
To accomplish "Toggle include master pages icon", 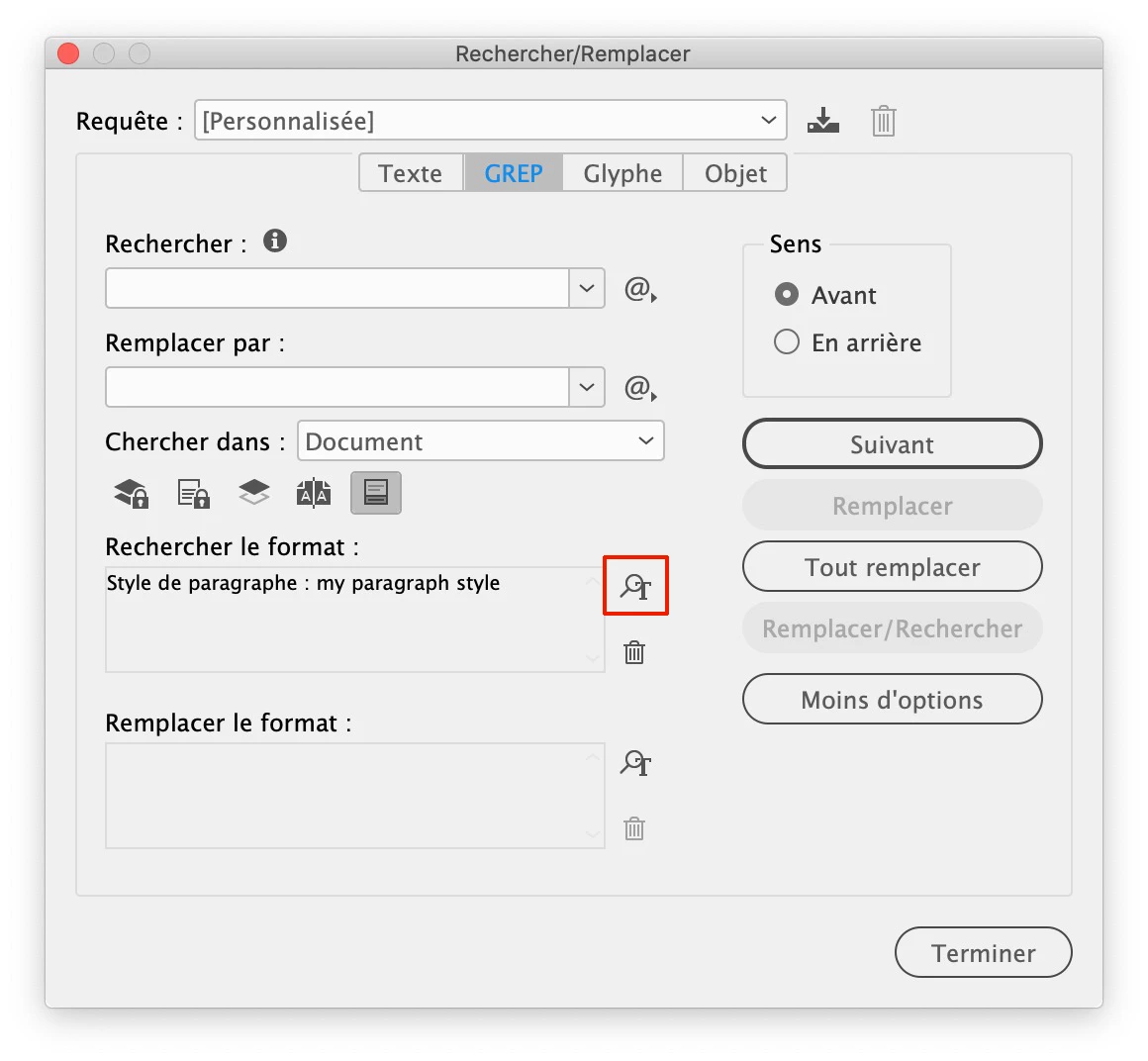I will (x=314, y=493).
